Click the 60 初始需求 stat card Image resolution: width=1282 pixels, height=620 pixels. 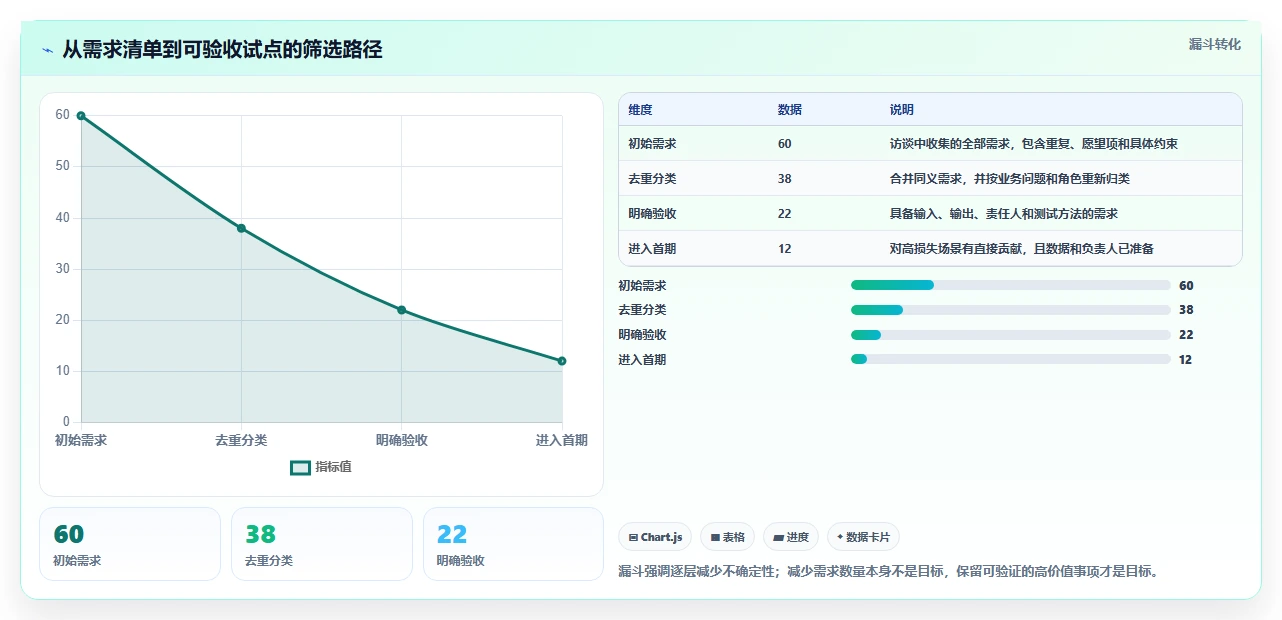pyautogui.click(x=130, y=544)
